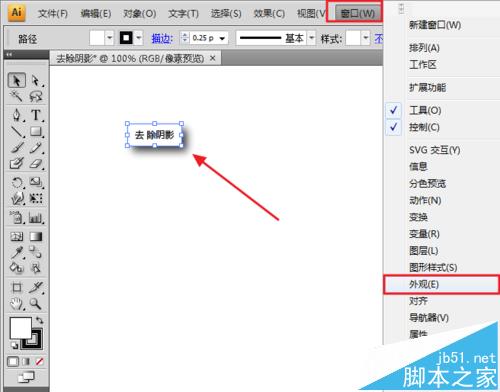Open the brush definition 基本 dropdown
Image resolution: width=500 pixels, height=392 pixels.
pyautogui.click(x=311, y=38)
